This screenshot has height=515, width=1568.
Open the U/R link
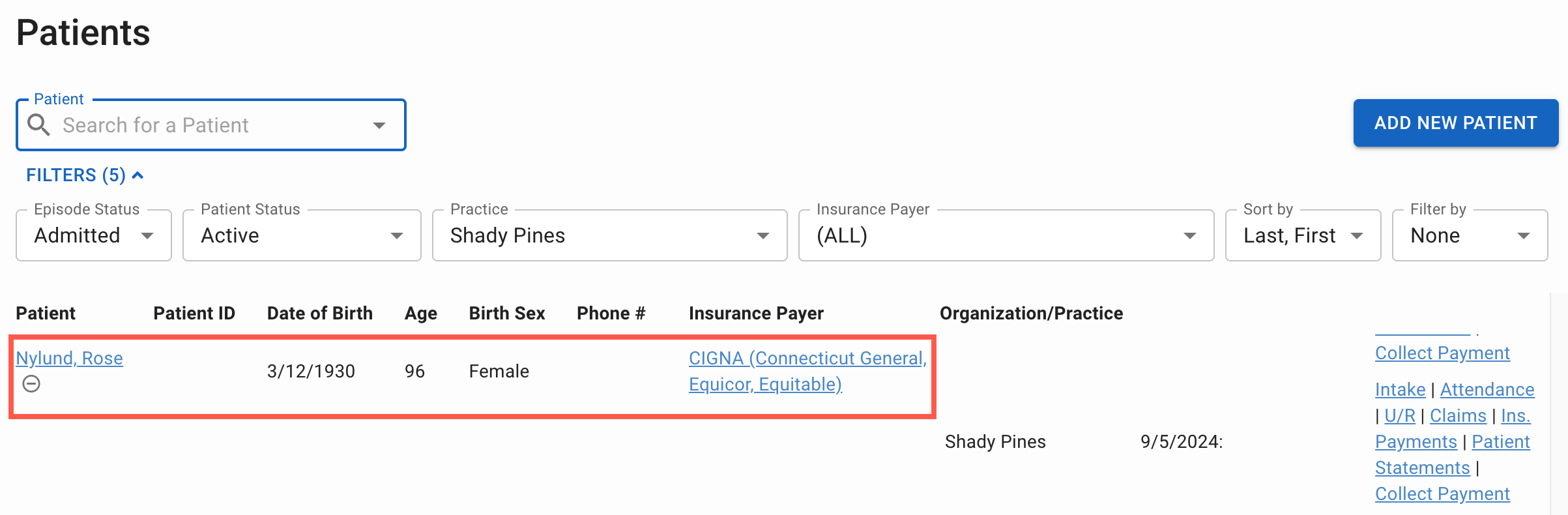[1400, 415]
